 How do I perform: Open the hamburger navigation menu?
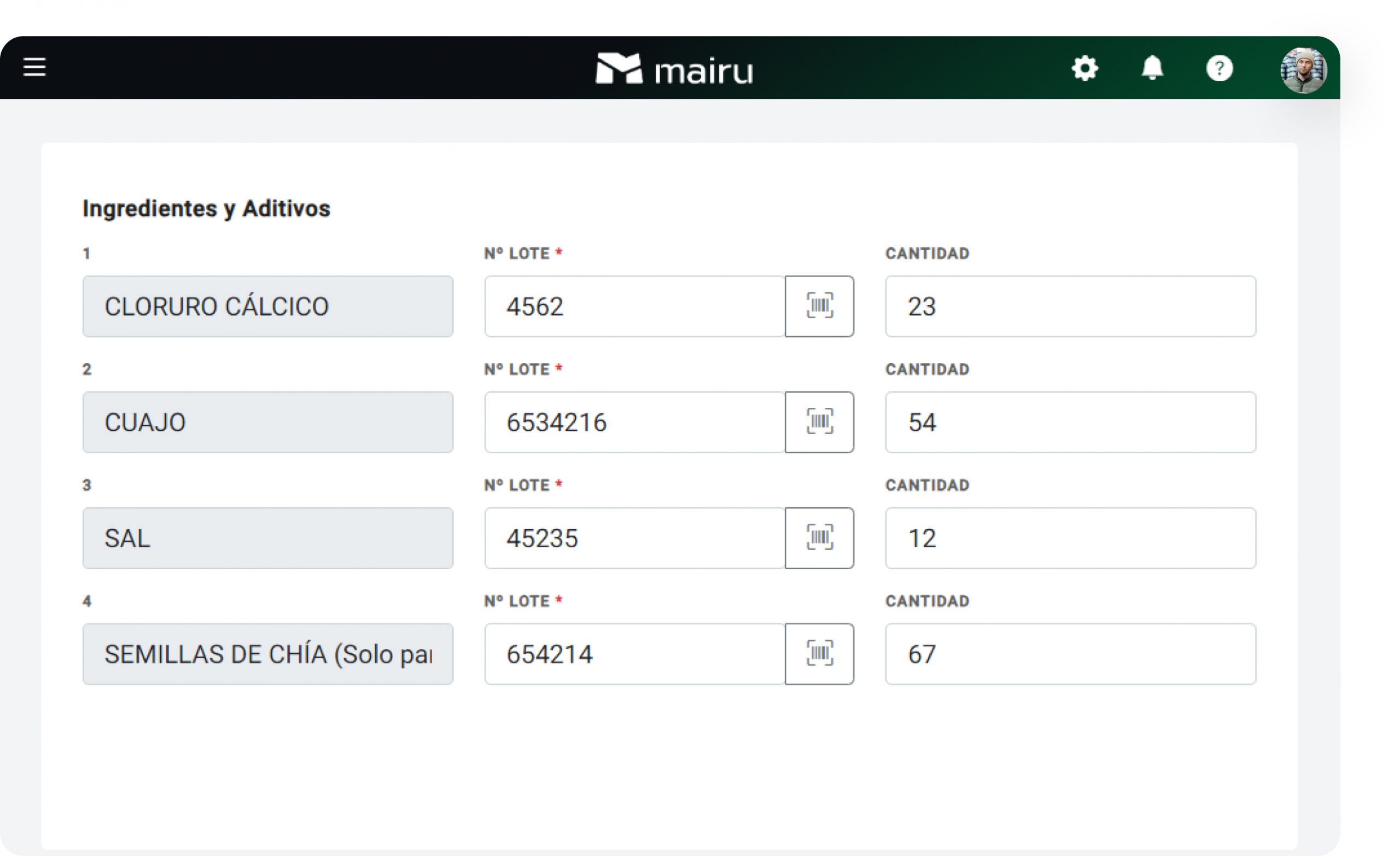point(34,67)
